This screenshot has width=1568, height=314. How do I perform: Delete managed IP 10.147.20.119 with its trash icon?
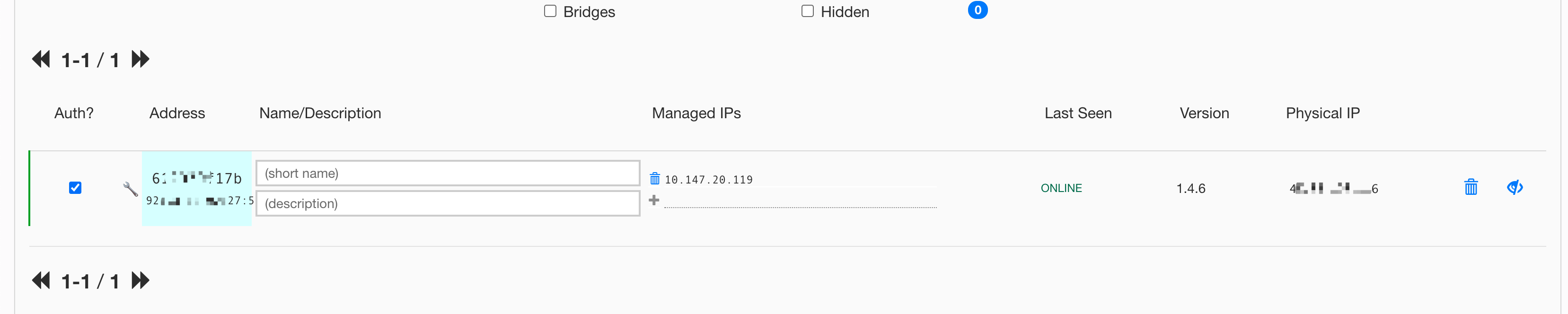(x=654, y=179)
